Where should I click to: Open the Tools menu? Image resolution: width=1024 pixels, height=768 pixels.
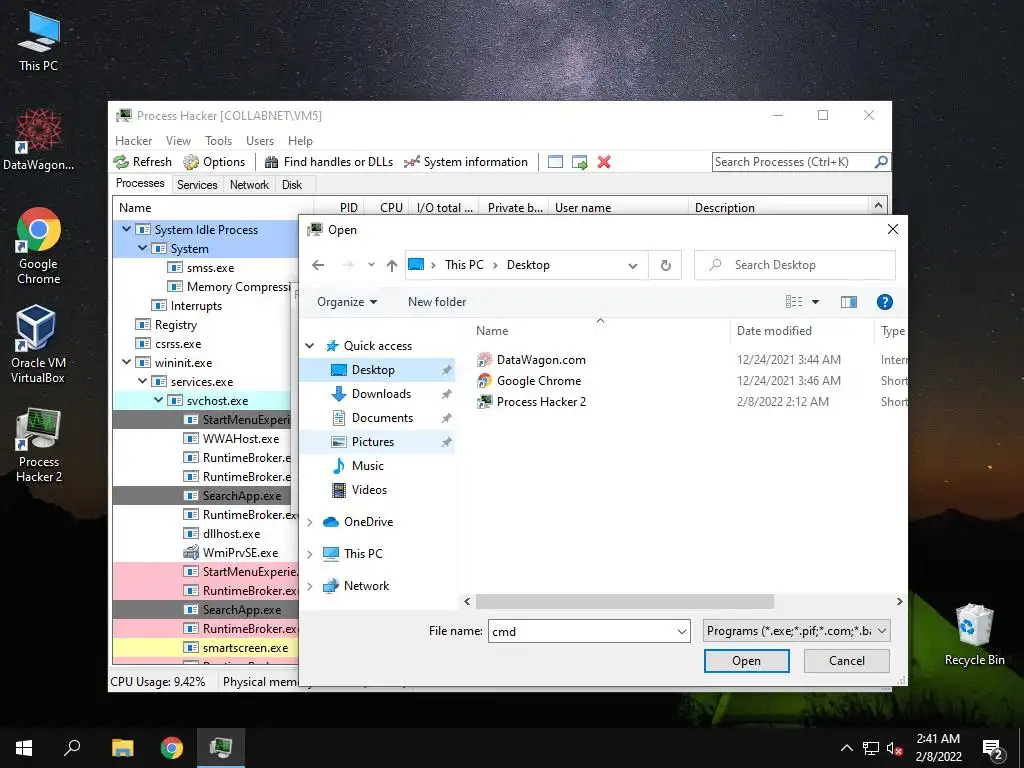click(218, 140)
